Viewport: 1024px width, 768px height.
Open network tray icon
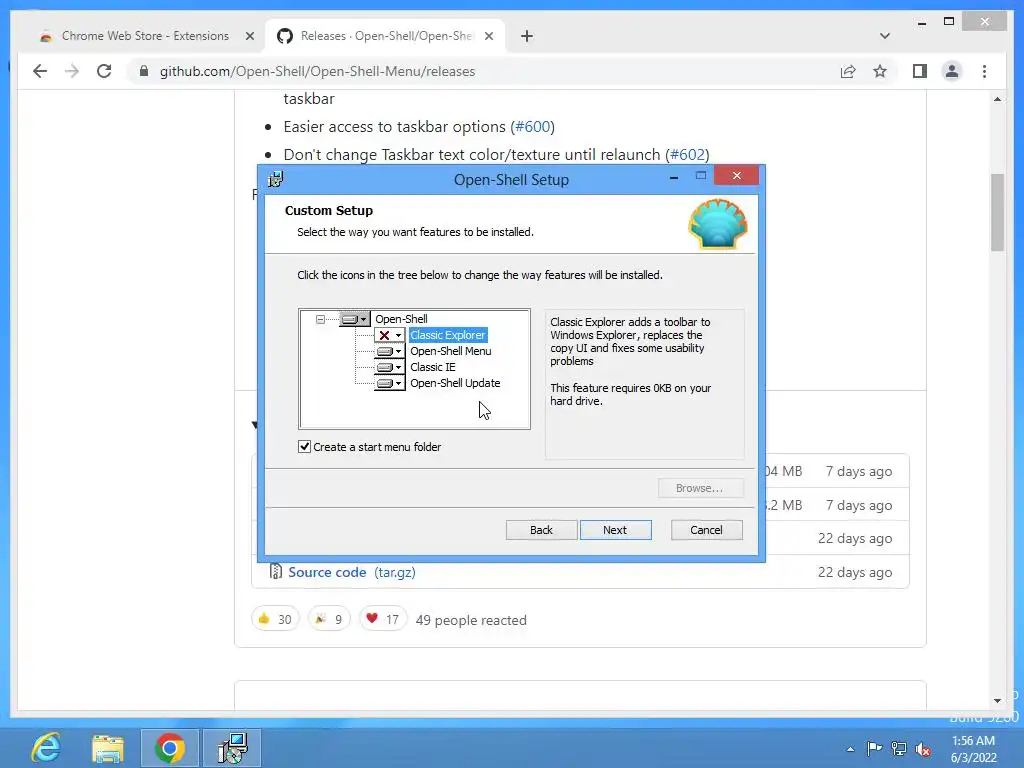point(899,748)
